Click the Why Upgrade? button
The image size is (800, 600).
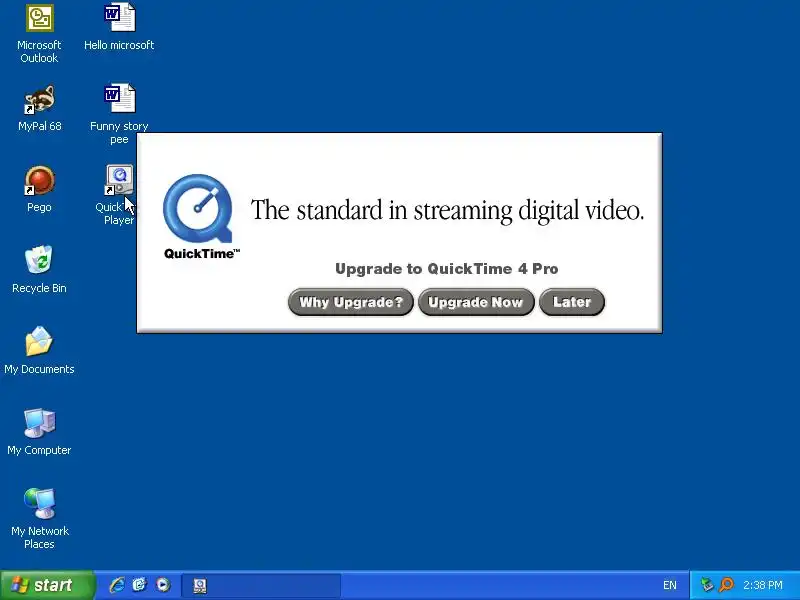coord(351,302)
